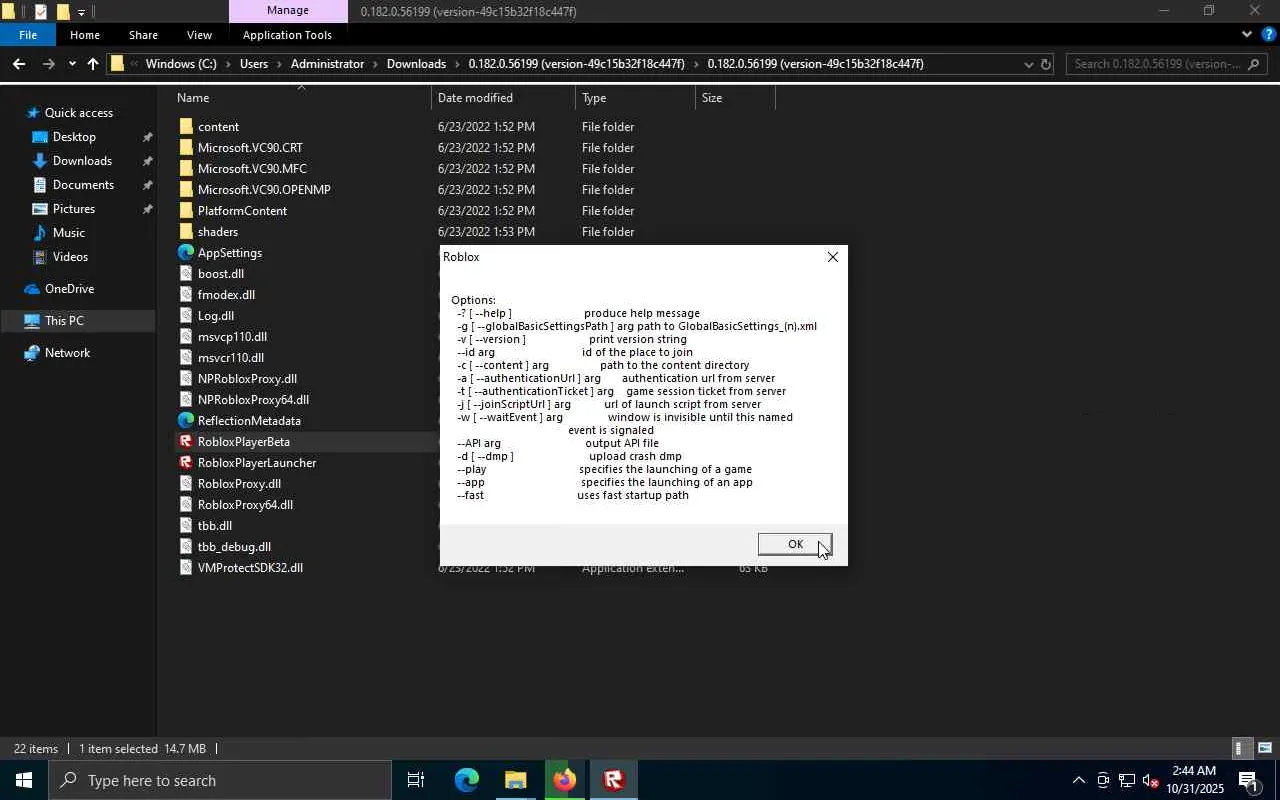This screenshot has height=800, width=1280.
Task: Open the File ribbon tab
Action: tap(28, 35)
